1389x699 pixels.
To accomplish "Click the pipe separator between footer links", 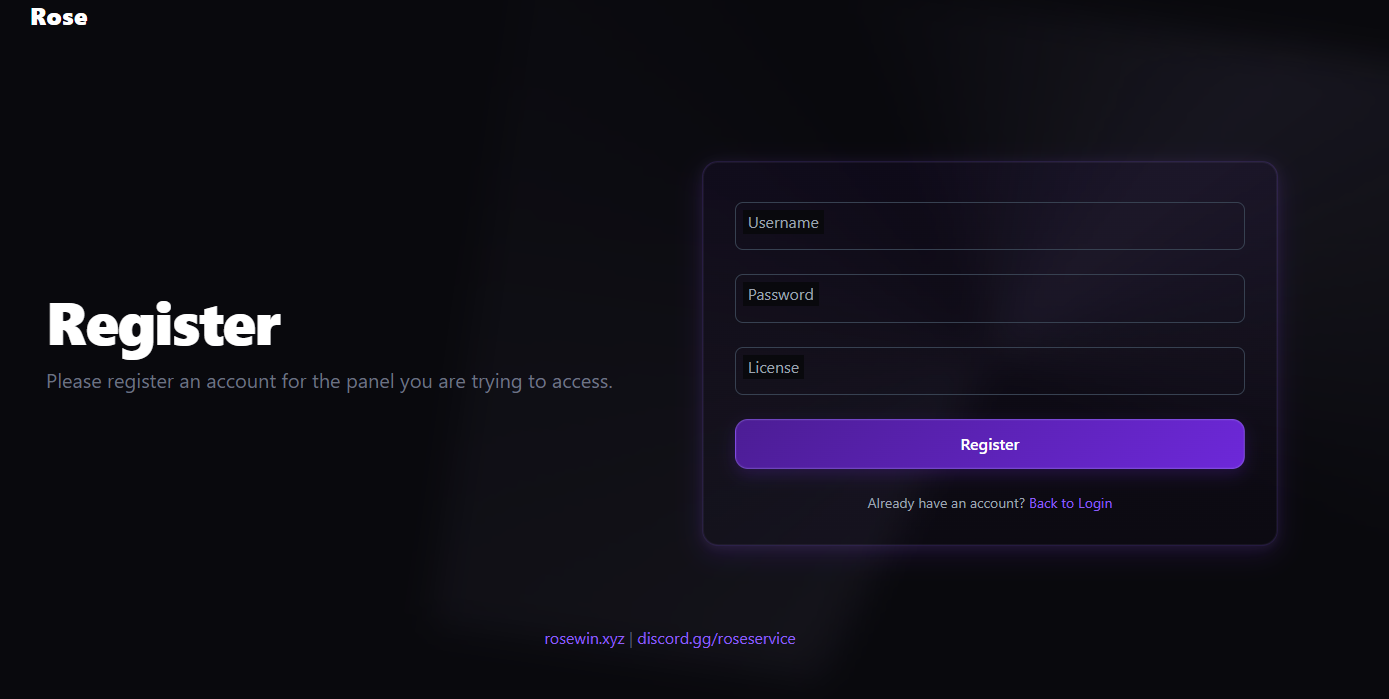I will [x=631, y=638].
